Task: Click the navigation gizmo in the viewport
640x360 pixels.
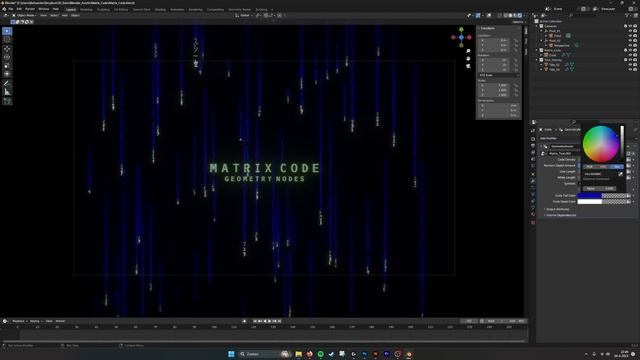Action: tap(461, 37)
